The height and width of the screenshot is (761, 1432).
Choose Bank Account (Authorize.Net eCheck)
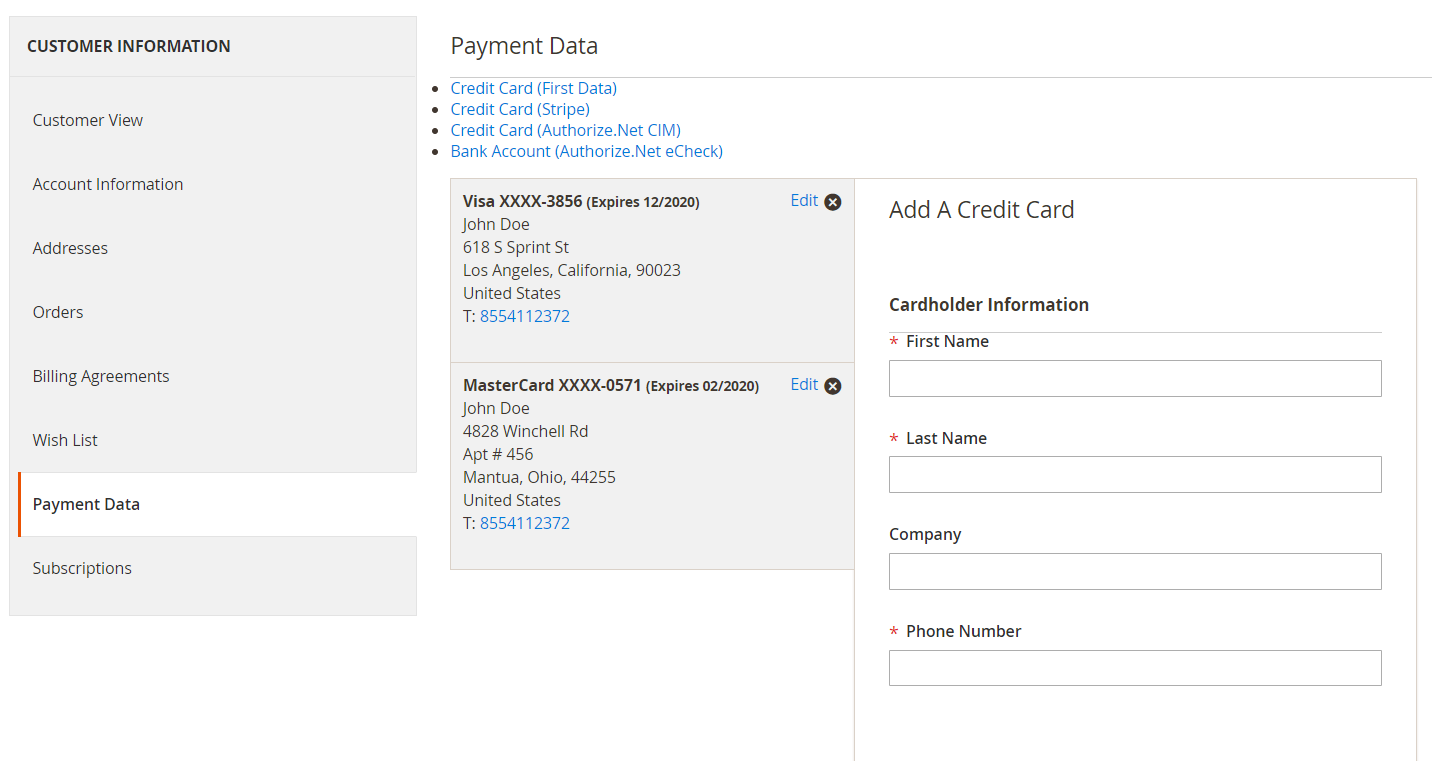coord(586,151)
